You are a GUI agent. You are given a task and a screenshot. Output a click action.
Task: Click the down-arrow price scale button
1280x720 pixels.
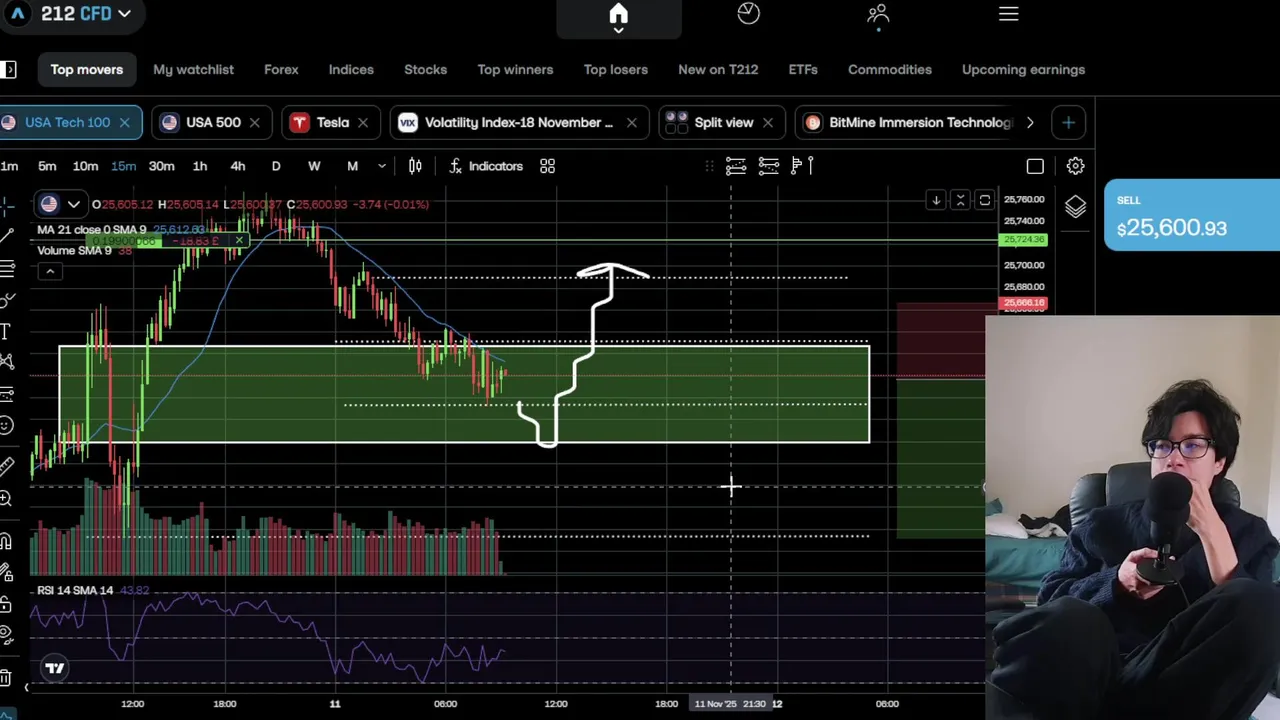point(936,201)
